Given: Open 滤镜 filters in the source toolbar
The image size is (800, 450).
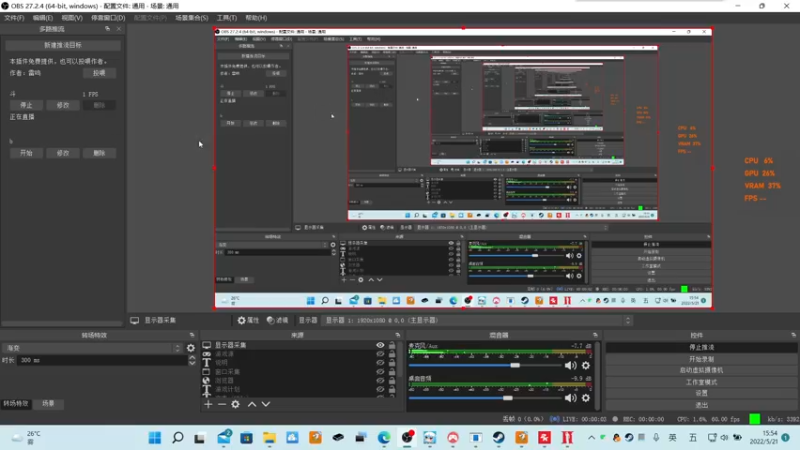Looking at the screenshot, I should pos(278,320).
